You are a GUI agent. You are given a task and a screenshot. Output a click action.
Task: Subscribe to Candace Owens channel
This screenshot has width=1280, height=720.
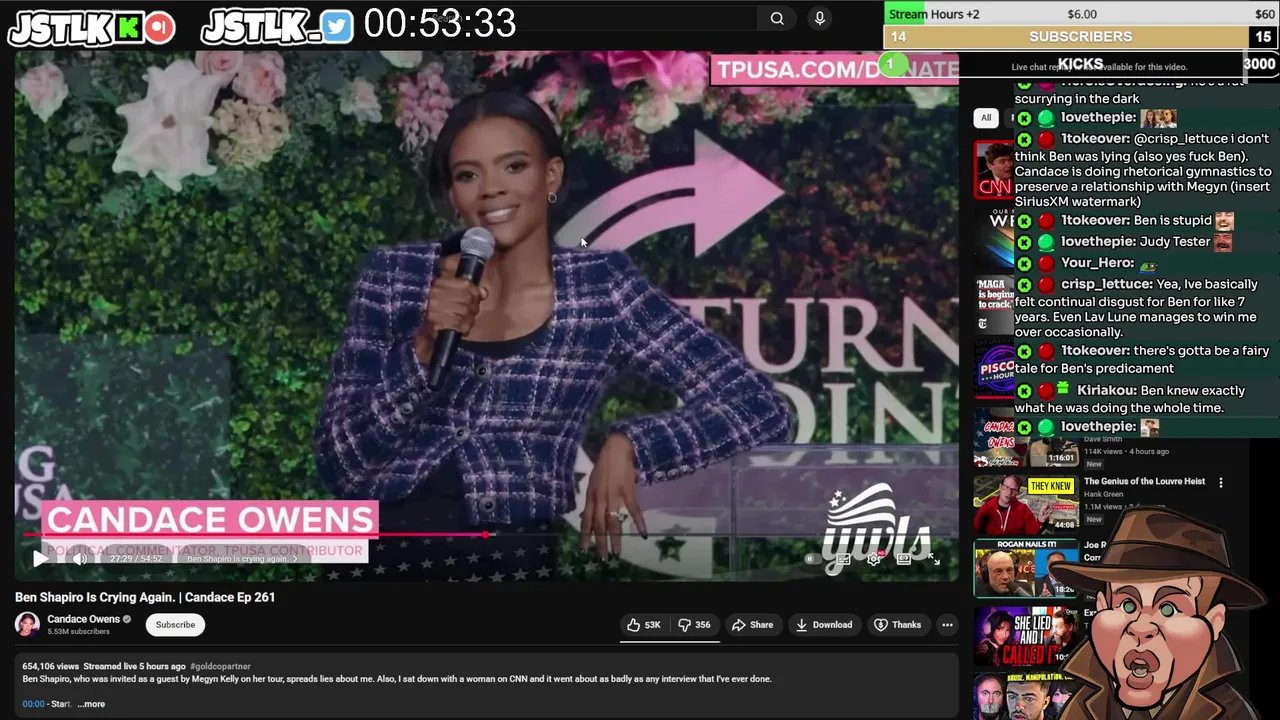point(175,625)
